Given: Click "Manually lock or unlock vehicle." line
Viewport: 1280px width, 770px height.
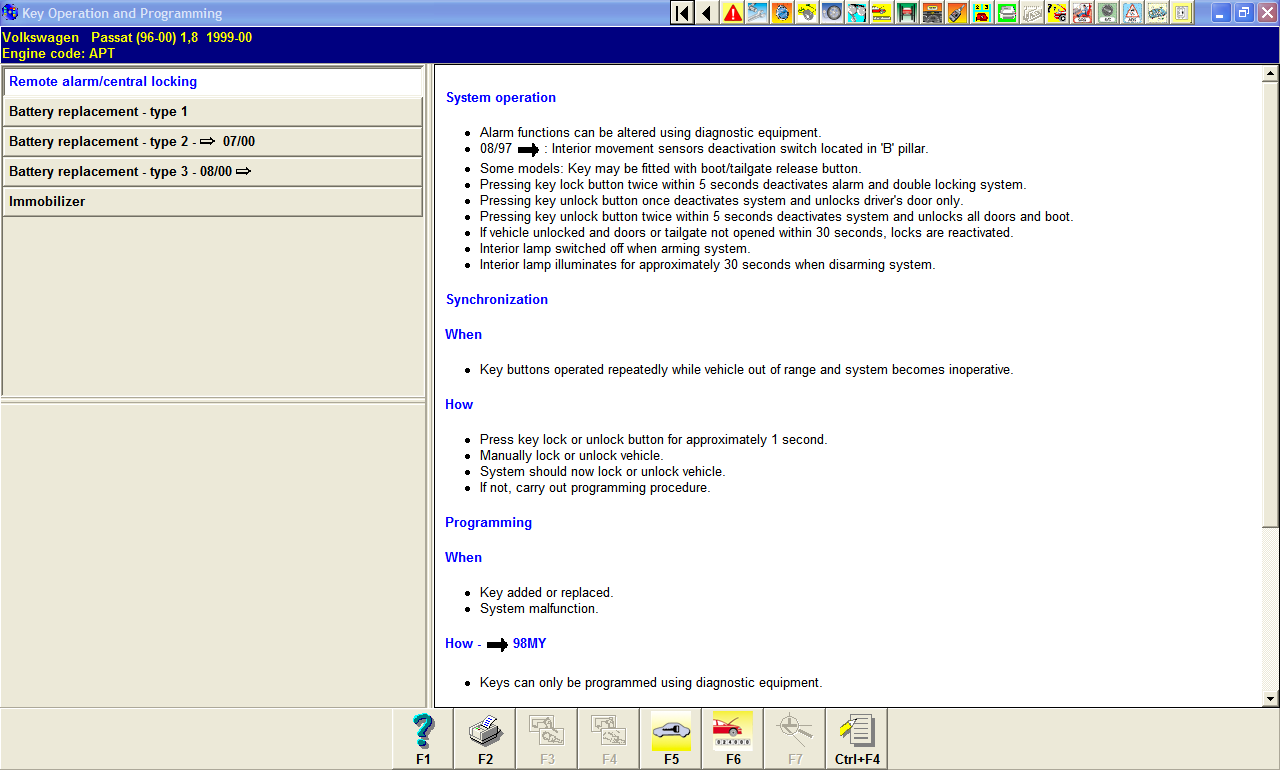Looking at the screenshot, I should (571, 456).
